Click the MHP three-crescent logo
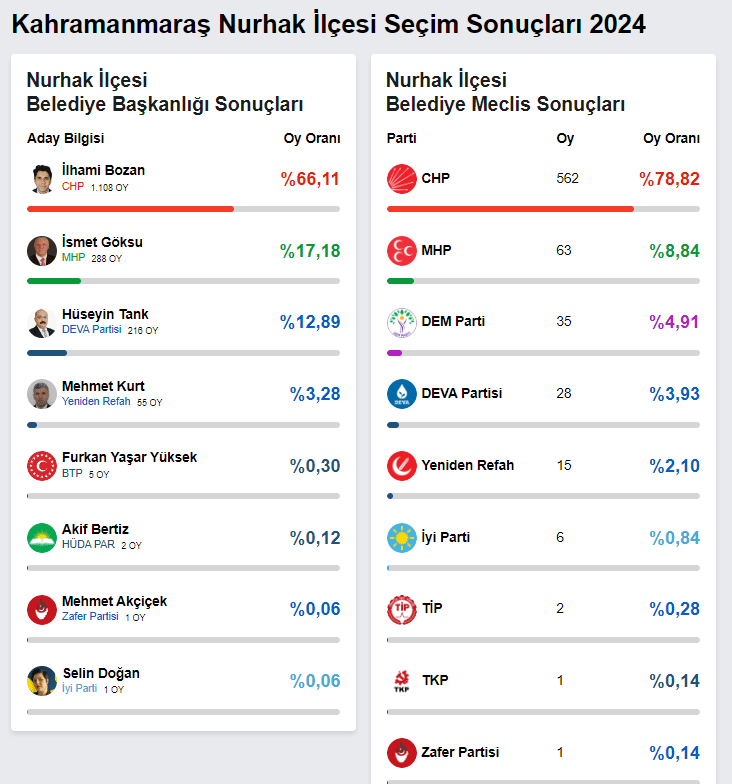The height and width of the screenshot is (784, 732). point(401,251)
